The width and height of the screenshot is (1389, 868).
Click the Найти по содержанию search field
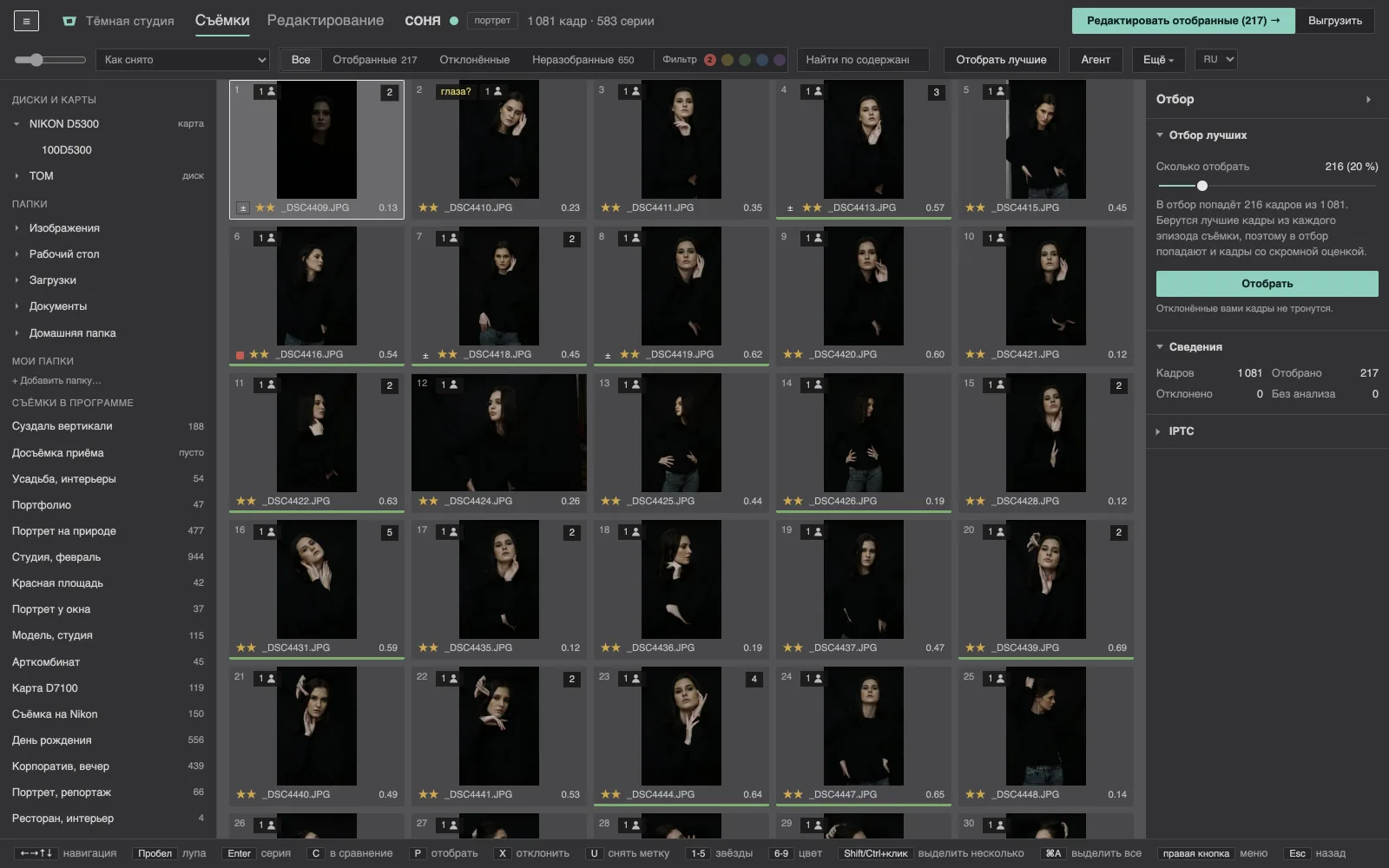[863, 60]
